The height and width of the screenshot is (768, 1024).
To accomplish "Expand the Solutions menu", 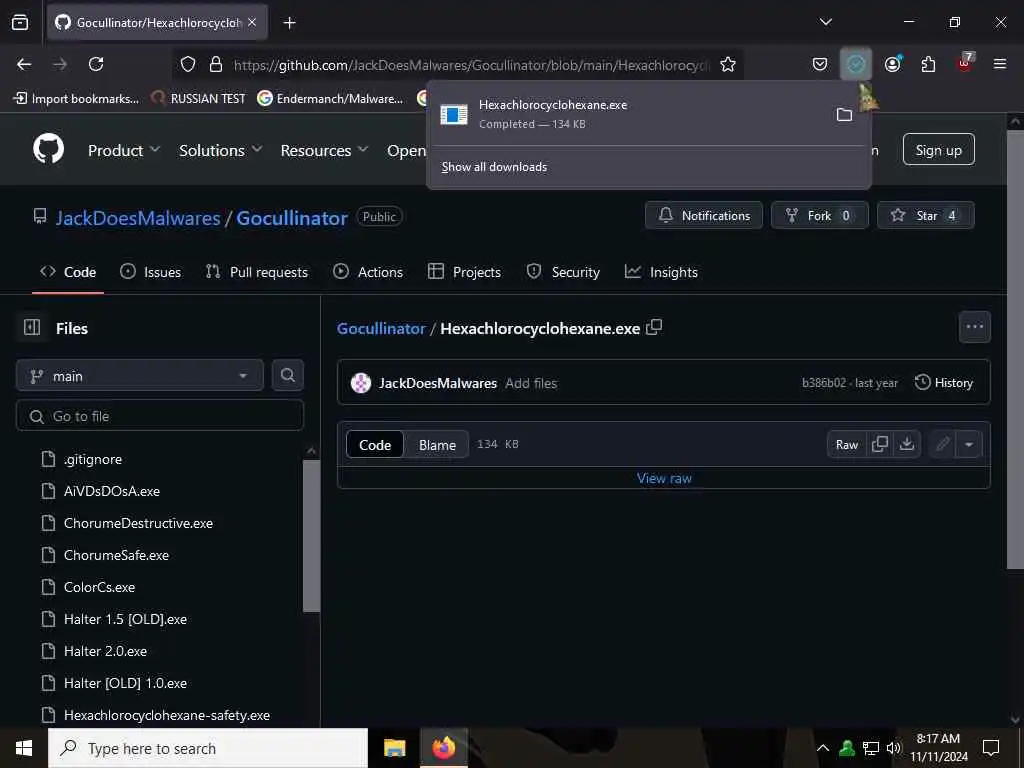I will click(x=221, y=150).
